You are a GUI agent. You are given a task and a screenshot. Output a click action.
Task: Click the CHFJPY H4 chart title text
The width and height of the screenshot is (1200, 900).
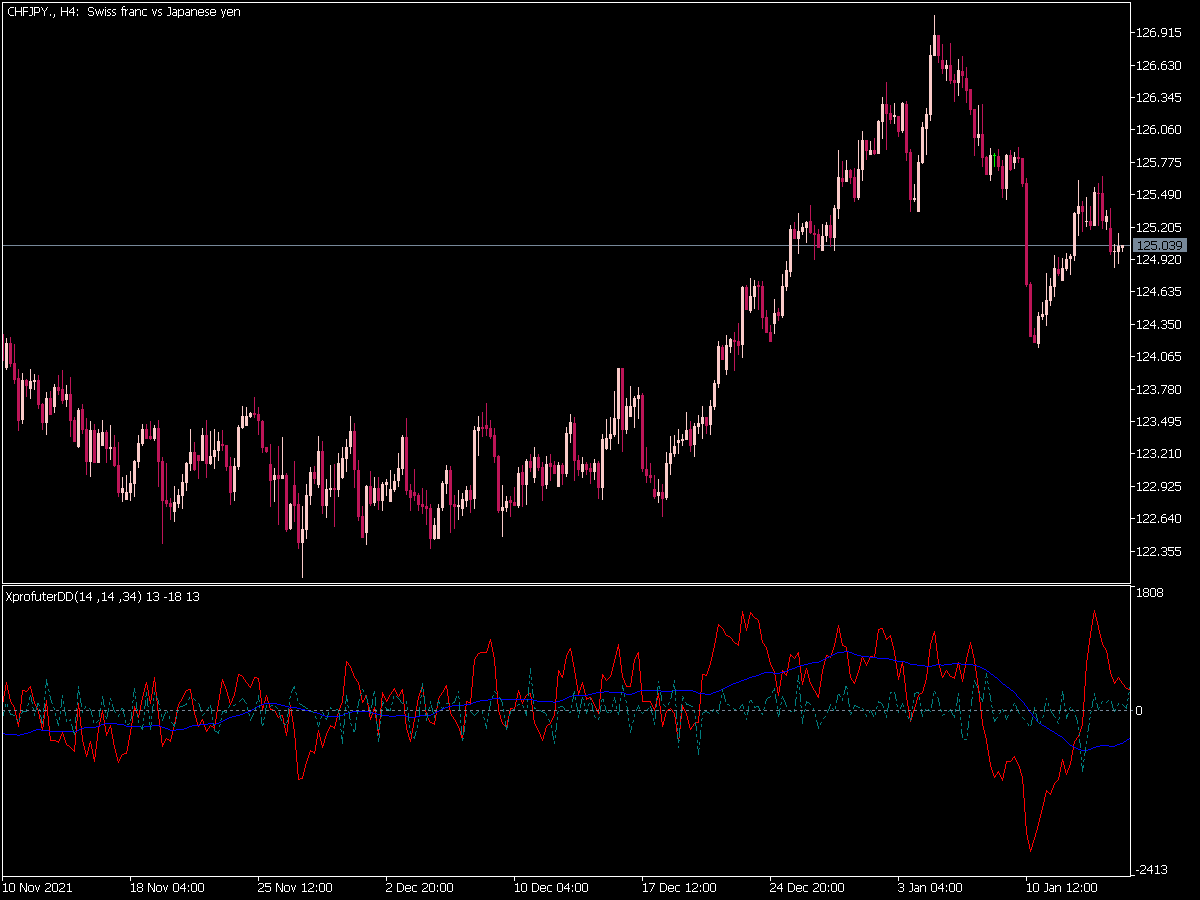(x=122, y=12)
